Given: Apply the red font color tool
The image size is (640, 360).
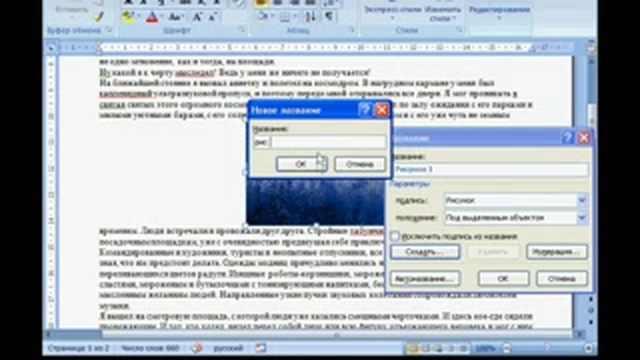Looking at the screenshot, I should point(151,17).
